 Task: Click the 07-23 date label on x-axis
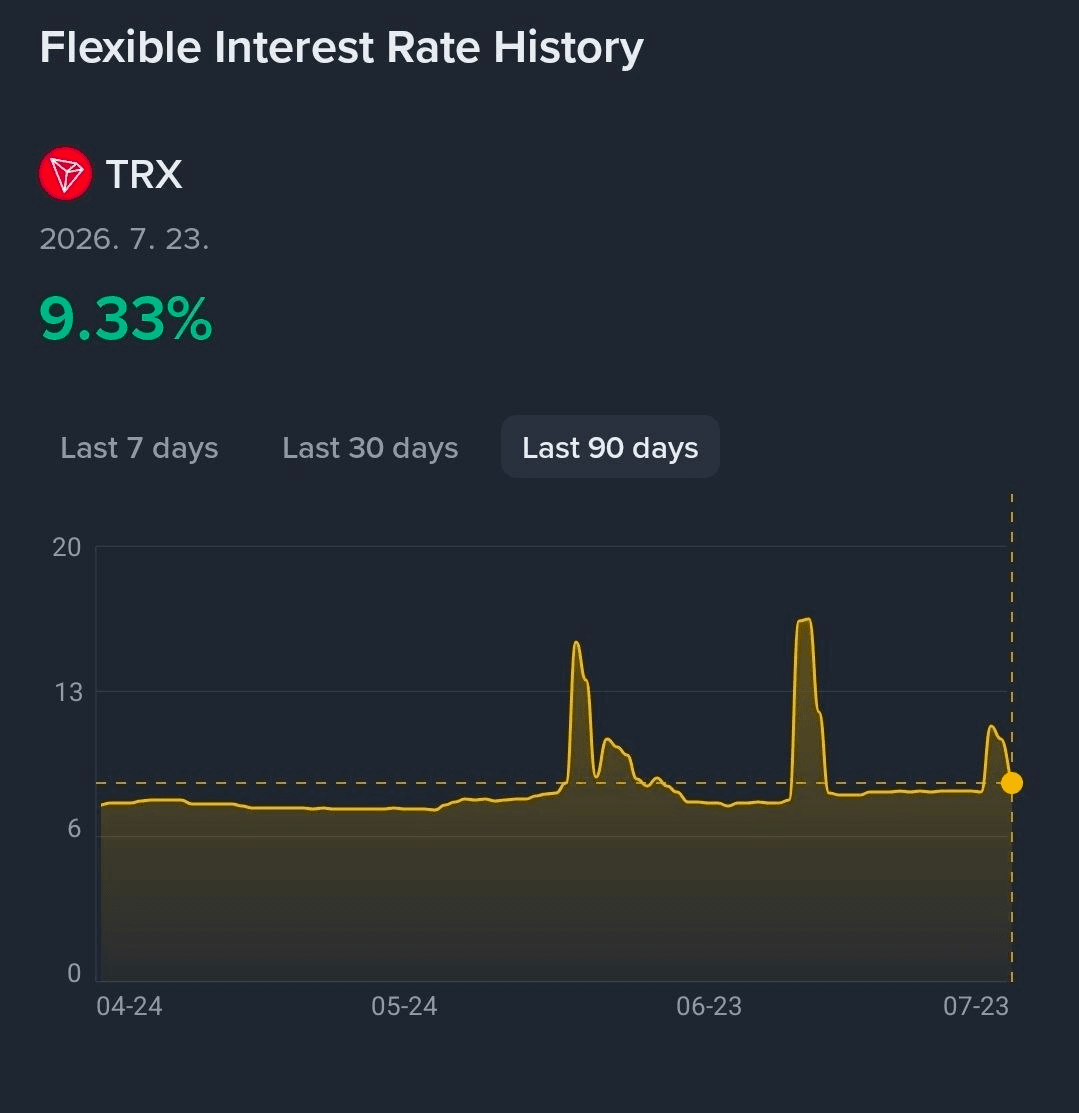pyautogui.click(x=975, y=1006)
